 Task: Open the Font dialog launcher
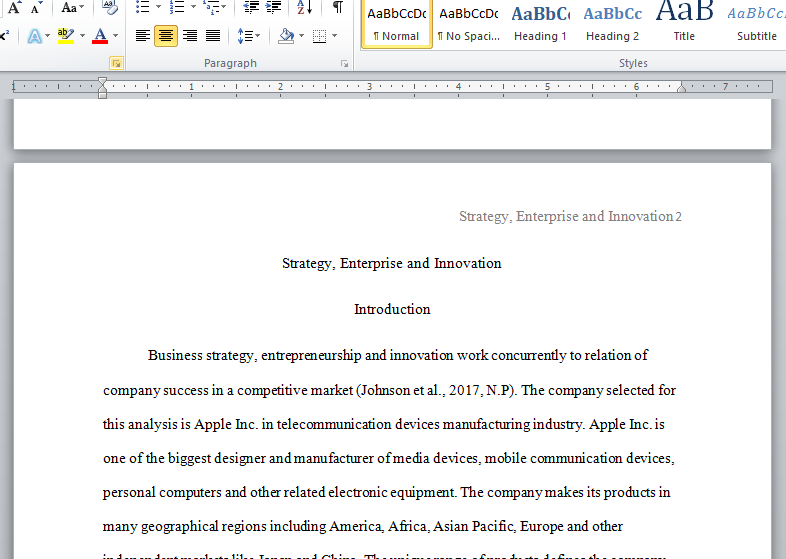116,63
